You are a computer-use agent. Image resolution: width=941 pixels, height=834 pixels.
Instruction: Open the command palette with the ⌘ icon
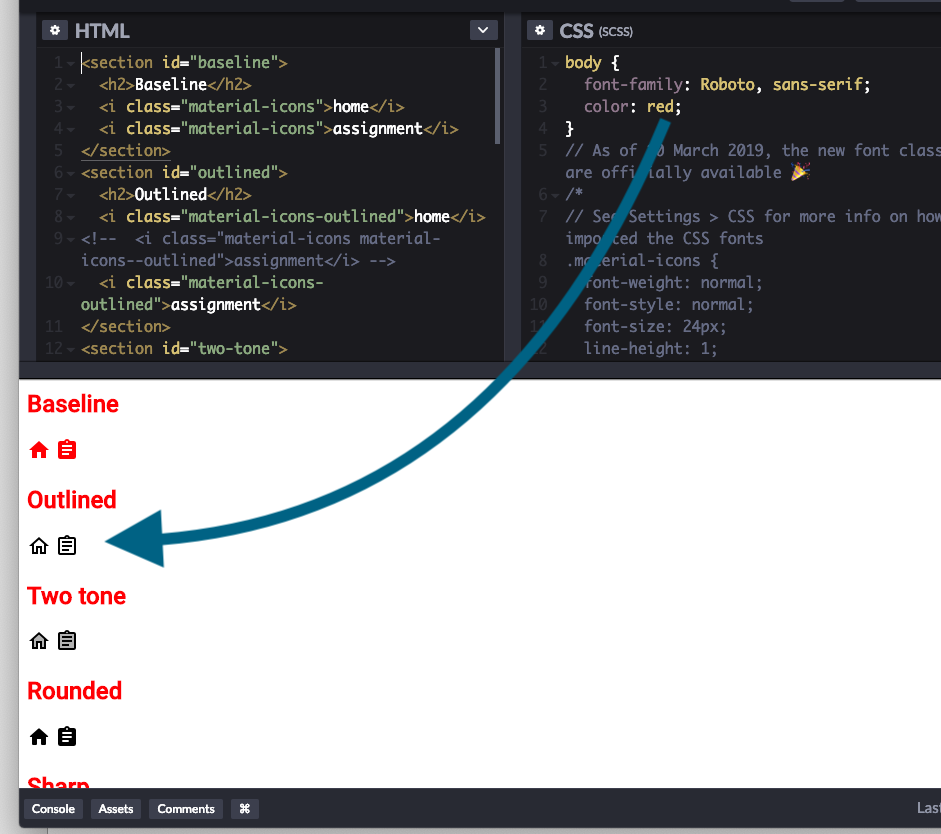coord(244,808)
